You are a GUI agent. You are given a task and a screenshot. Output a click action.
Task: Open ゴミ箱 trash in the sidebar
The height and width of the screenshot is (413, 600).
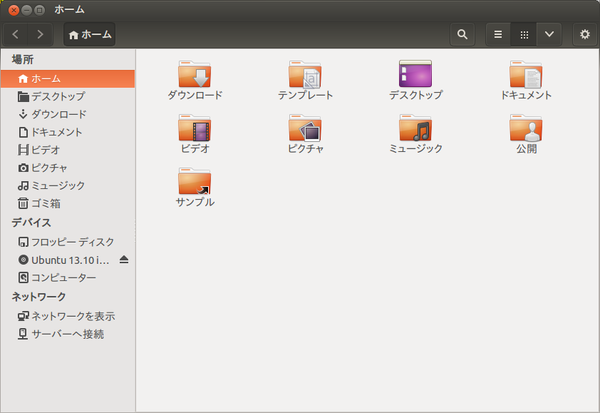coord(68,203)
